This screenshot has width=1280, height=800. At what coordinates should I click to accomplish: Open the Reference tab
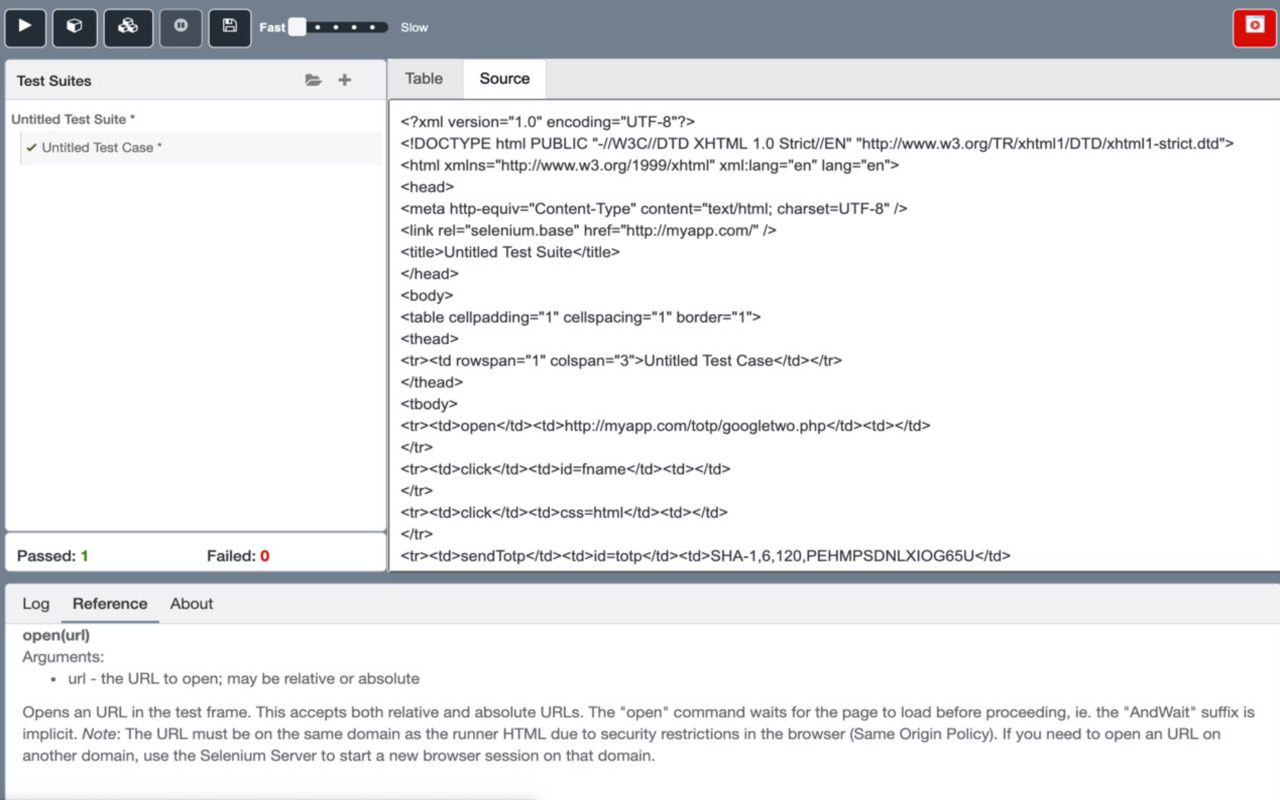click(x=110, y=604)
